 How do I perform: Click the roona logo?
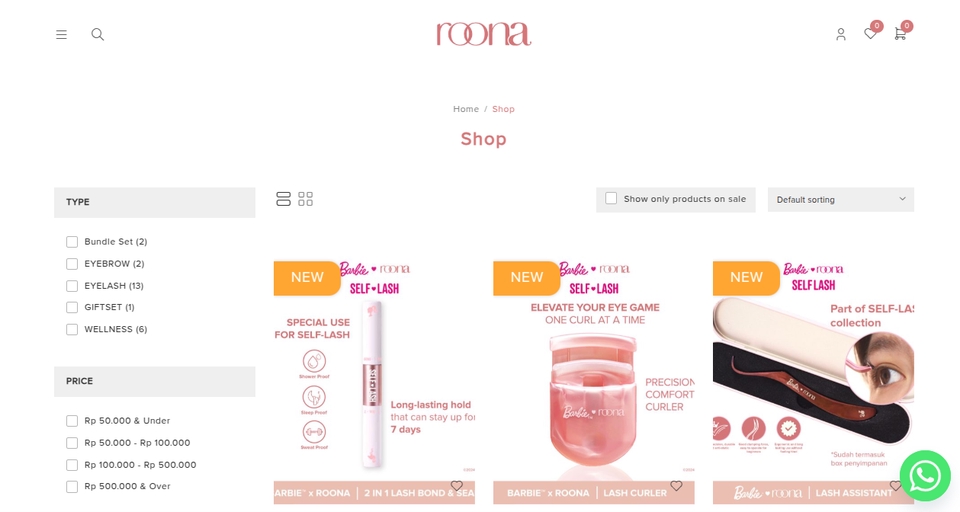pos(484,34)
